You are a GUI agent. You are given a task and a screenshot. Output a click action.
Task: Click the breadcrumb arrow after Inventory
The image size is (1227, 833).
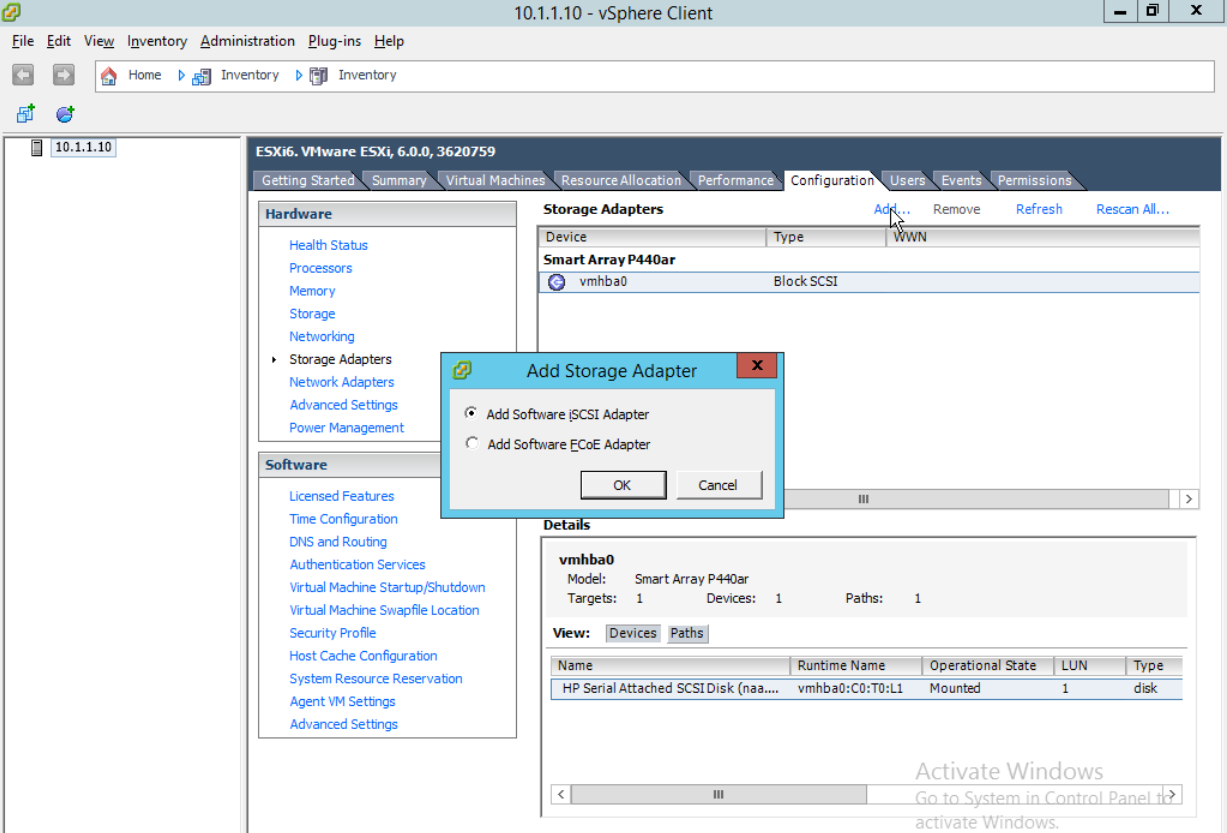298,75
